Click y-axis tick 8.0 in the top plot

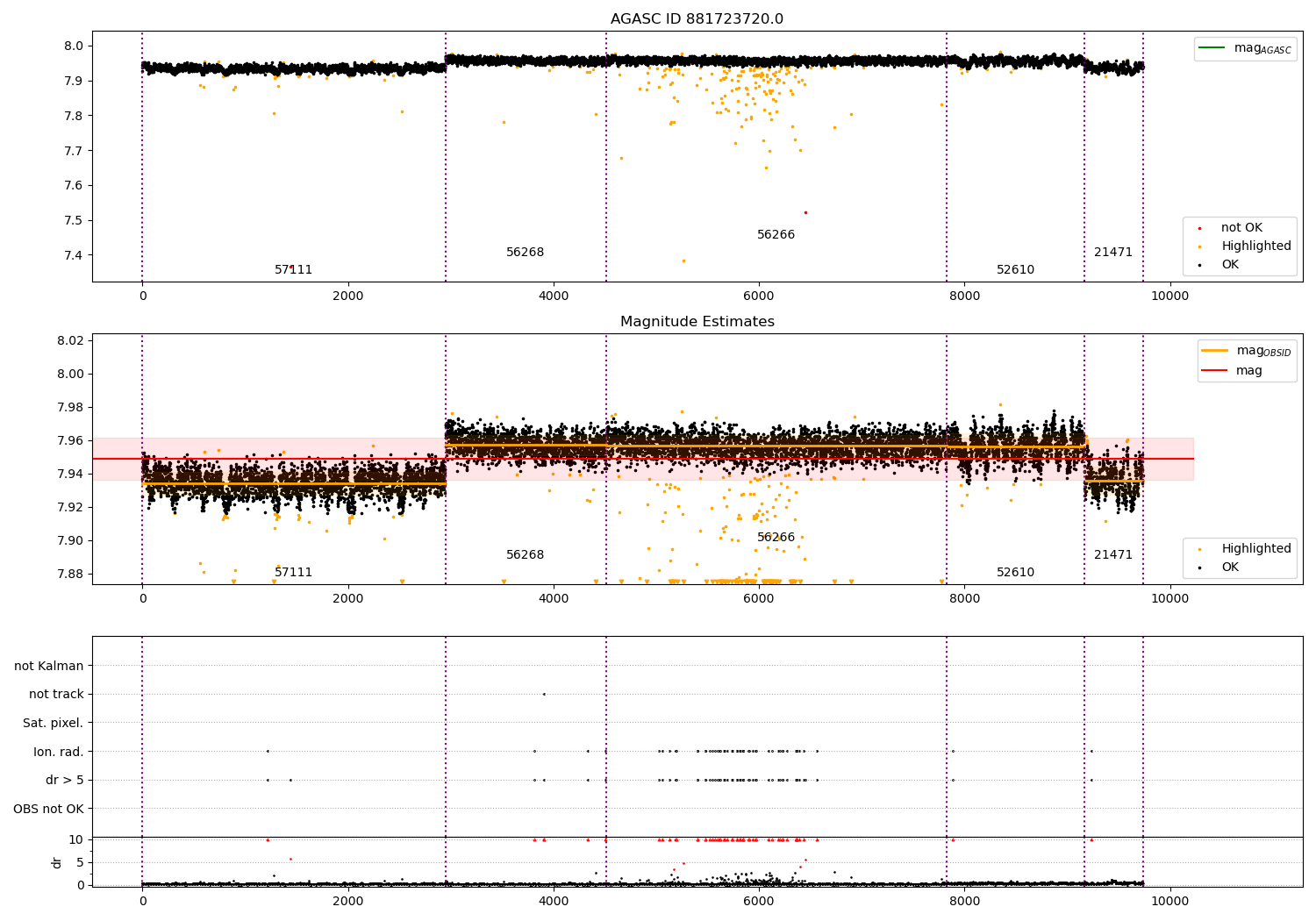(75, 46)
